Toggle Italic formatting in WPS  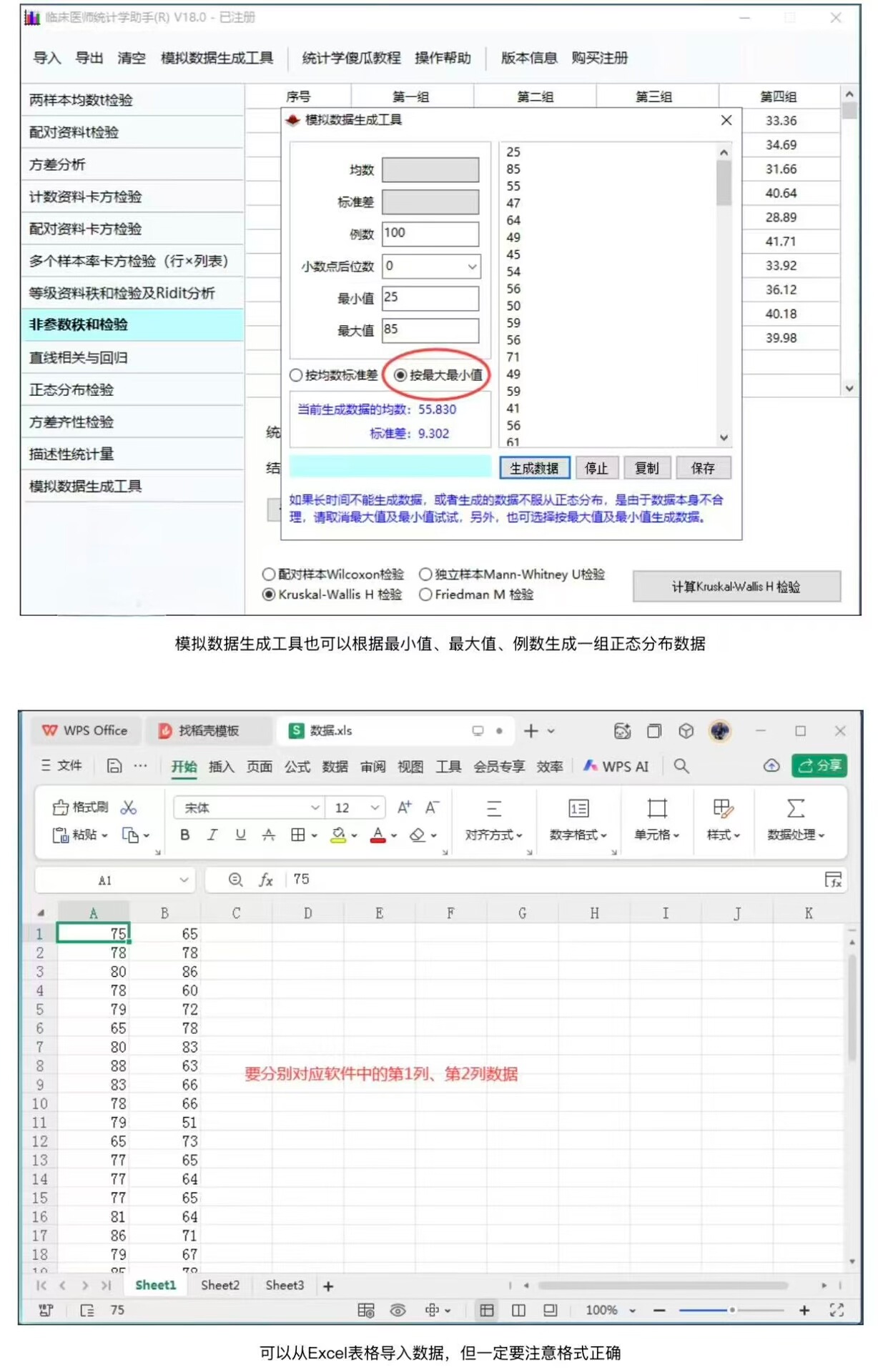pos(212,835)
